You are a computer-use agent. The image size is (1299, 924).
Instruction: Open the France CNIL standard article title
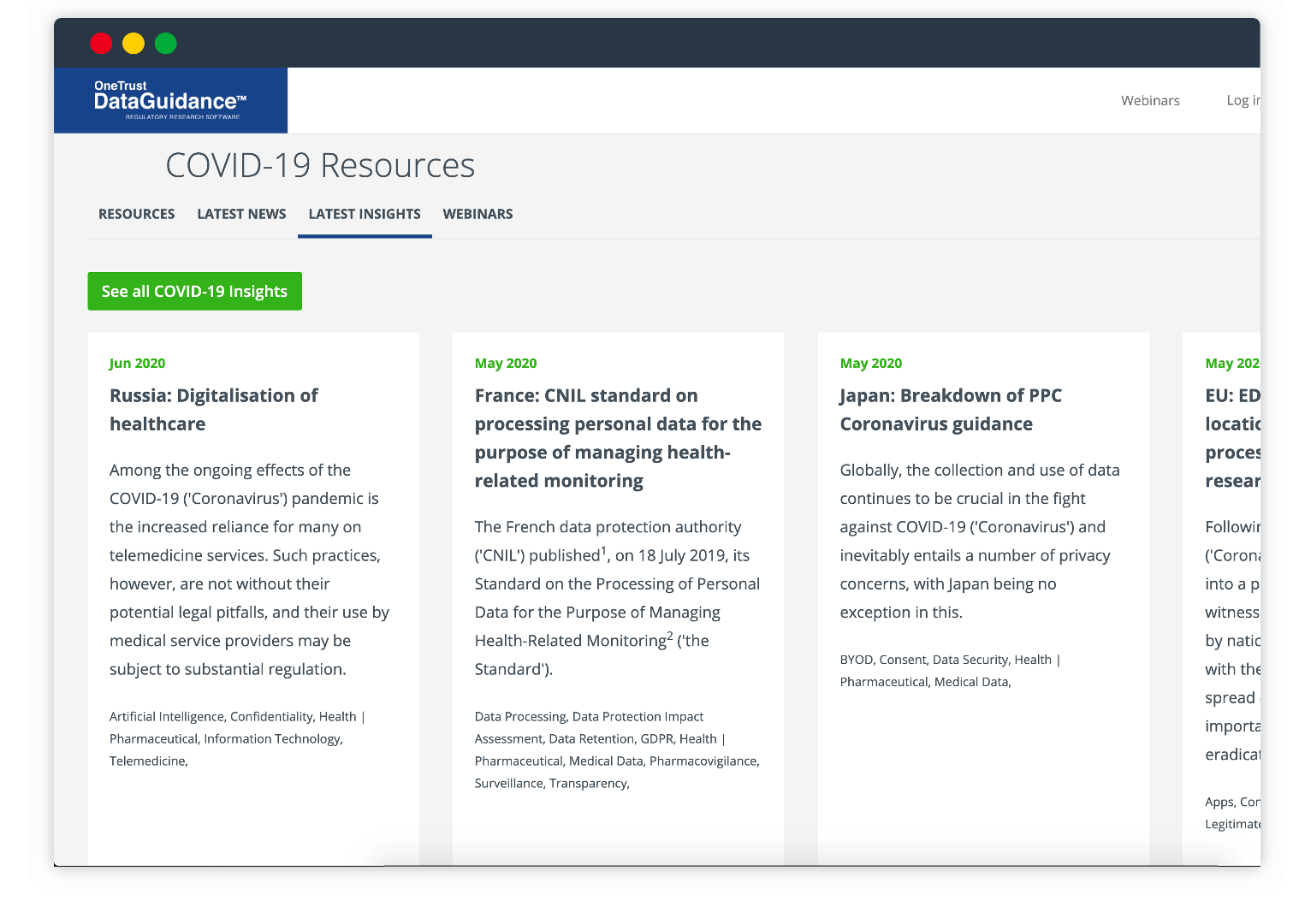[x=617, y=438]
